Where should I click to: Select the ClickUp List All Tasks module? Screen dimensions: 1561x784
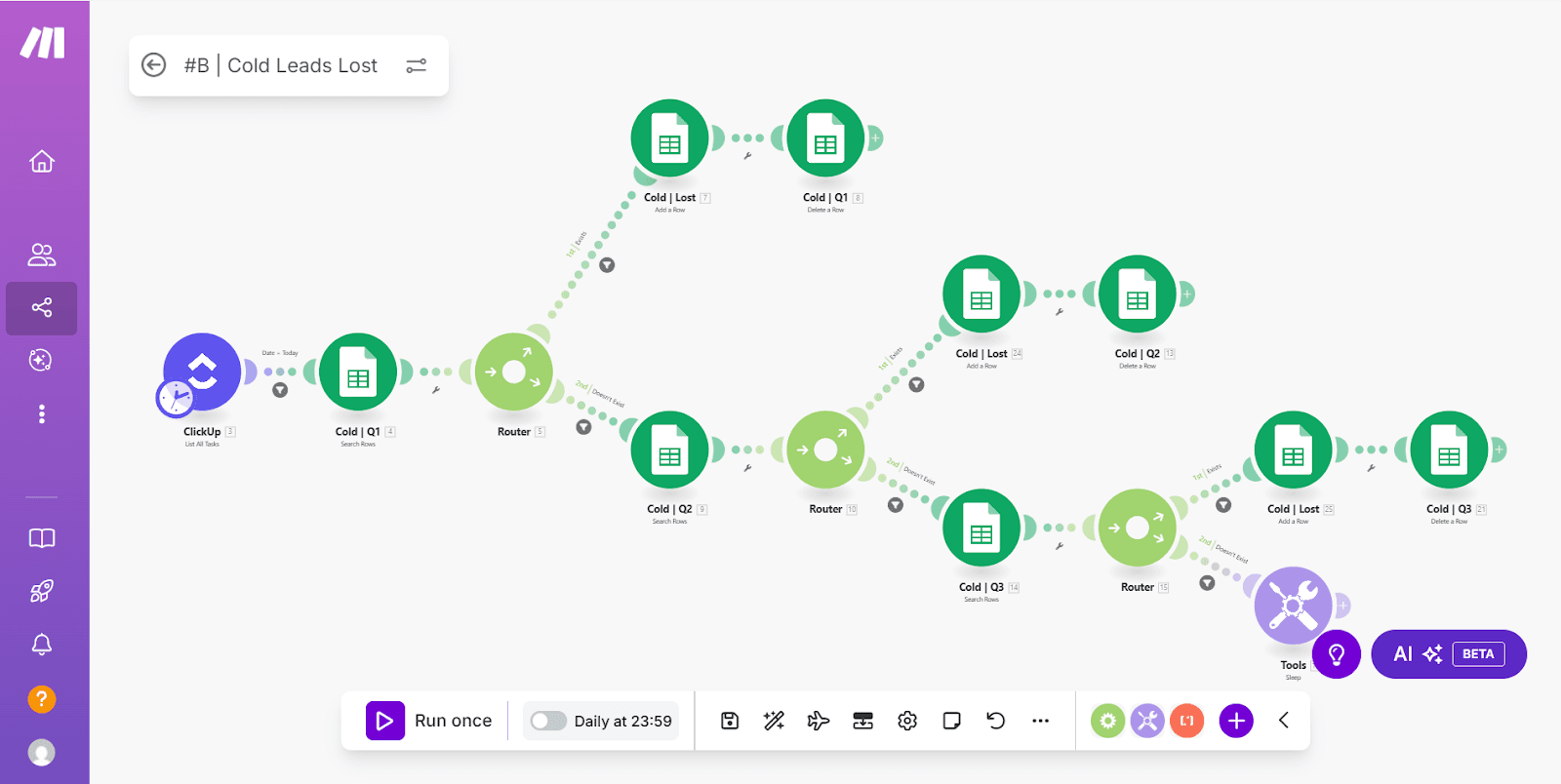click(x=203, y=372)
